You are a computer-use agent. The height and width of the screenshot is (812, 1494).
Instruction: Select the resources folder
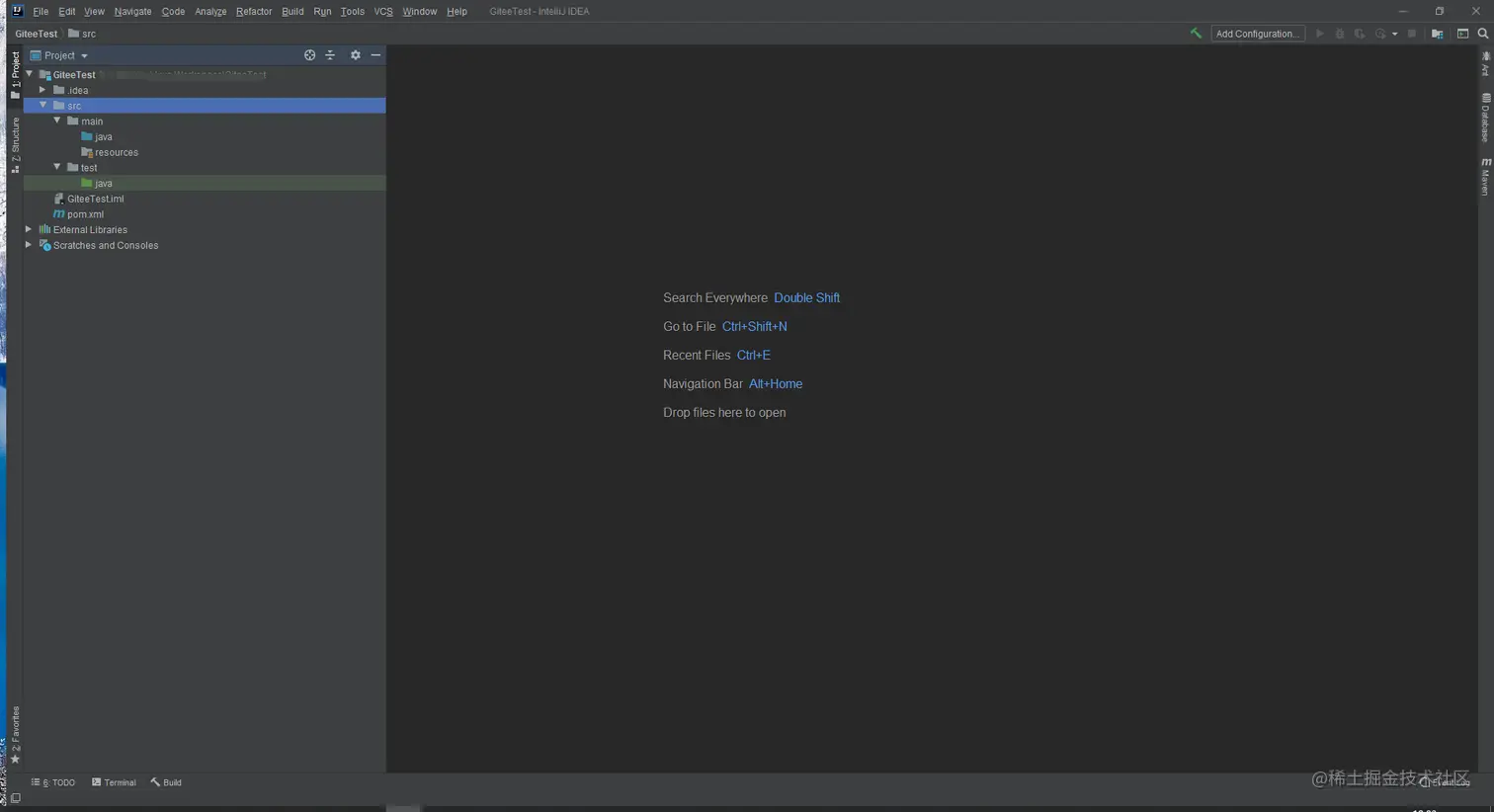[110, 152]
